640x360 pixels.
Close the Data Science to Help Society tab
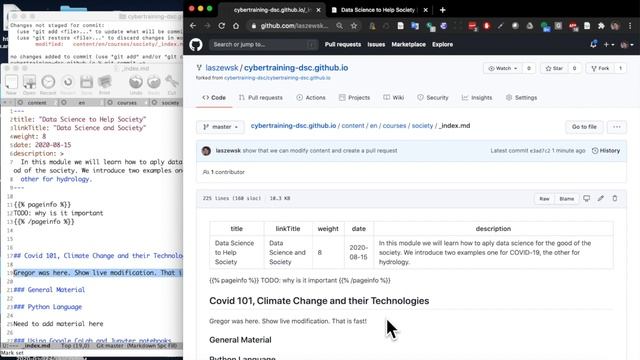point(426,10)
